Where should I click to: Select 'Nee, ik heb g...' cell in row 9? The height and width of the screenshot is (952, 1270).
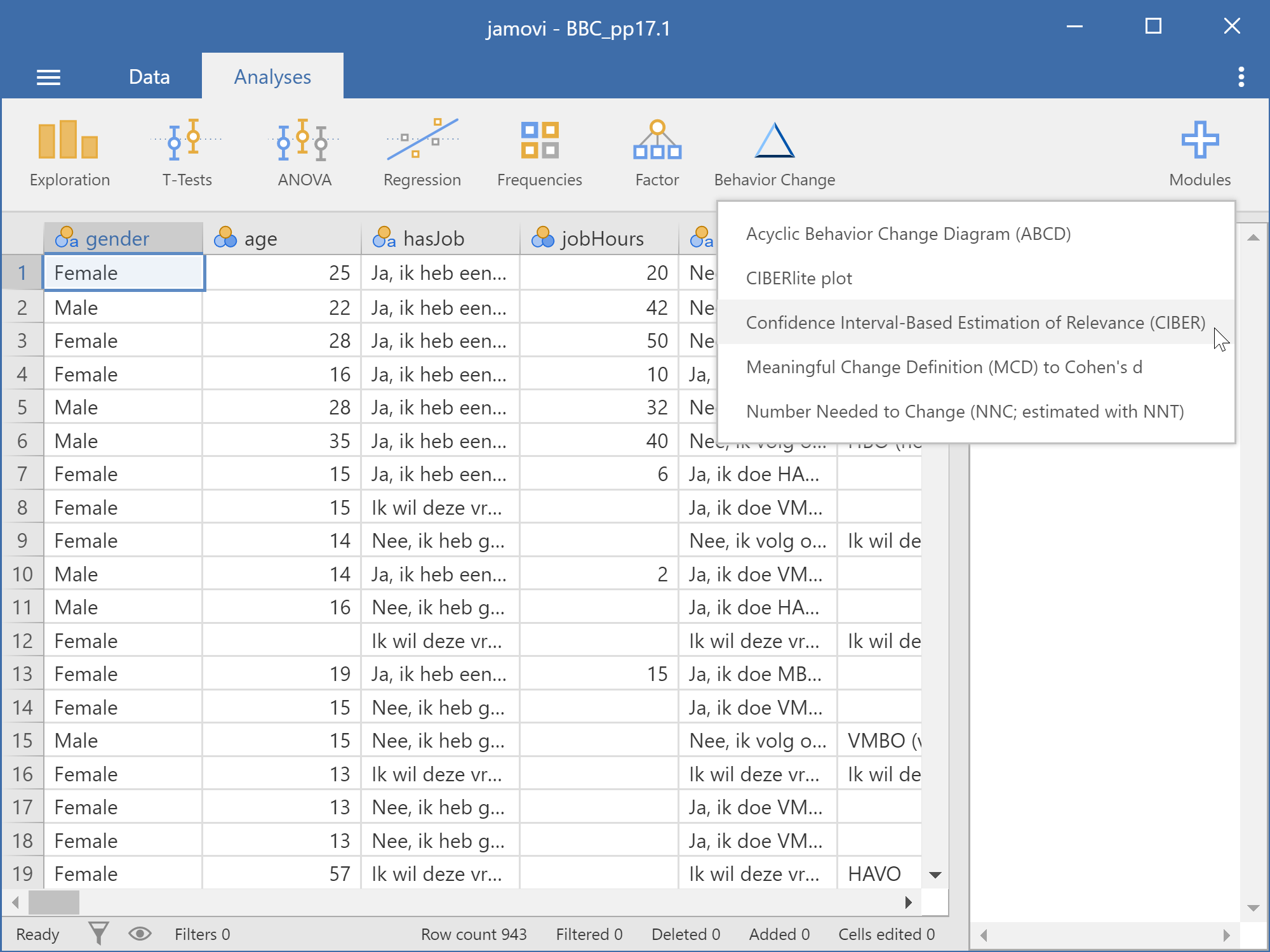[441, 541]
